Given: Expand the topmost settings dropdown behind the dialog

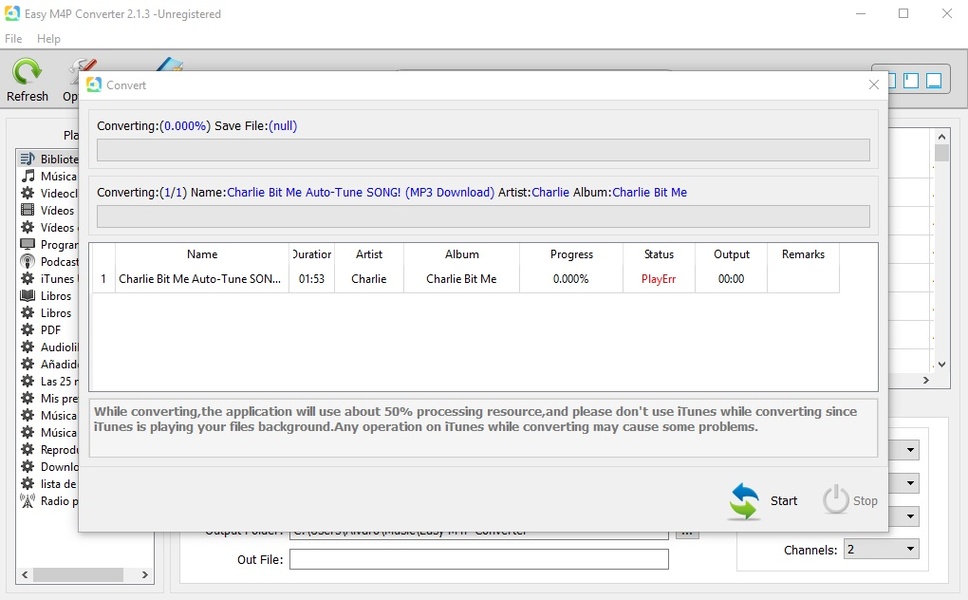Looking at the screenshot, I should tap(910, 450).
